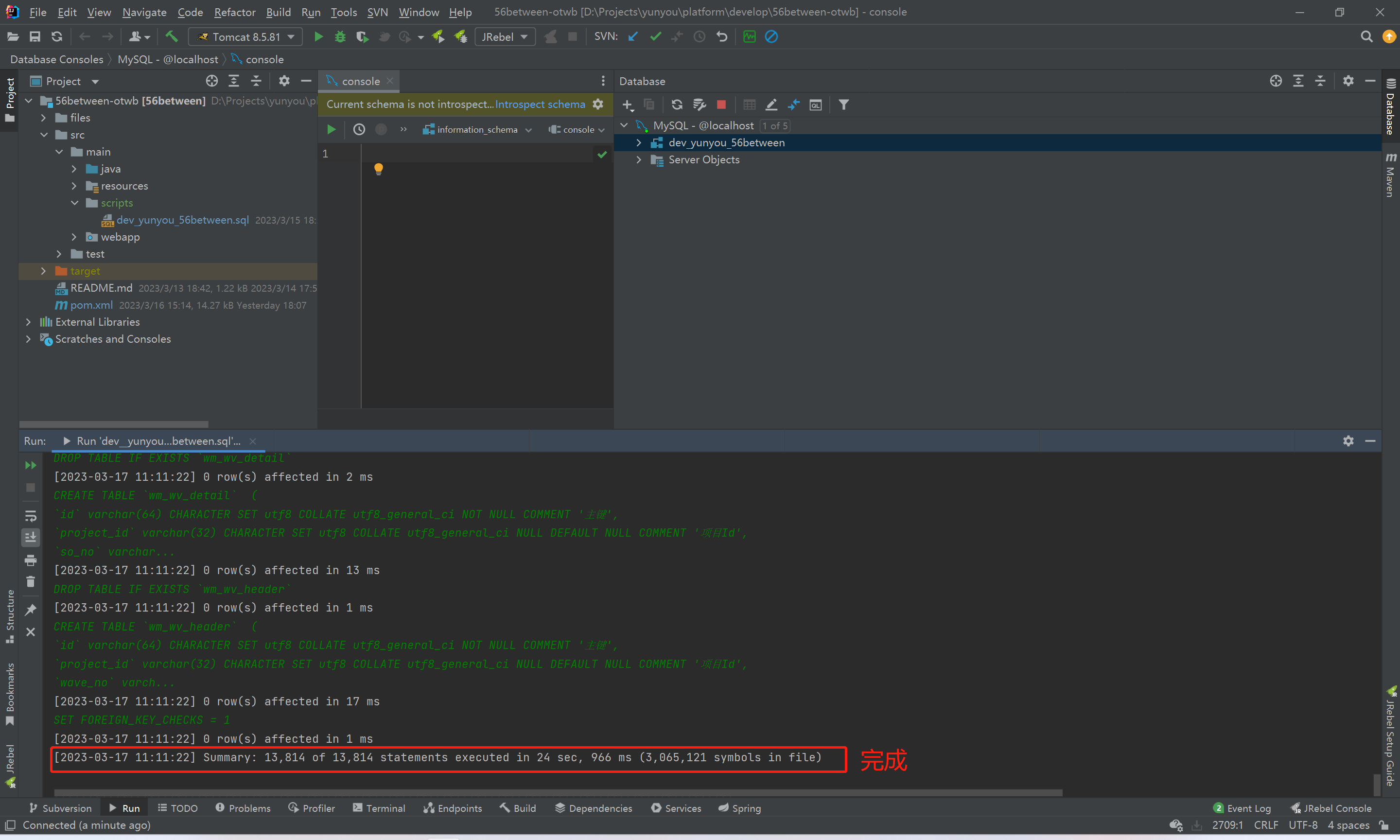
Task: Open the Navigate menu
Action: click(x=144, y=12)
